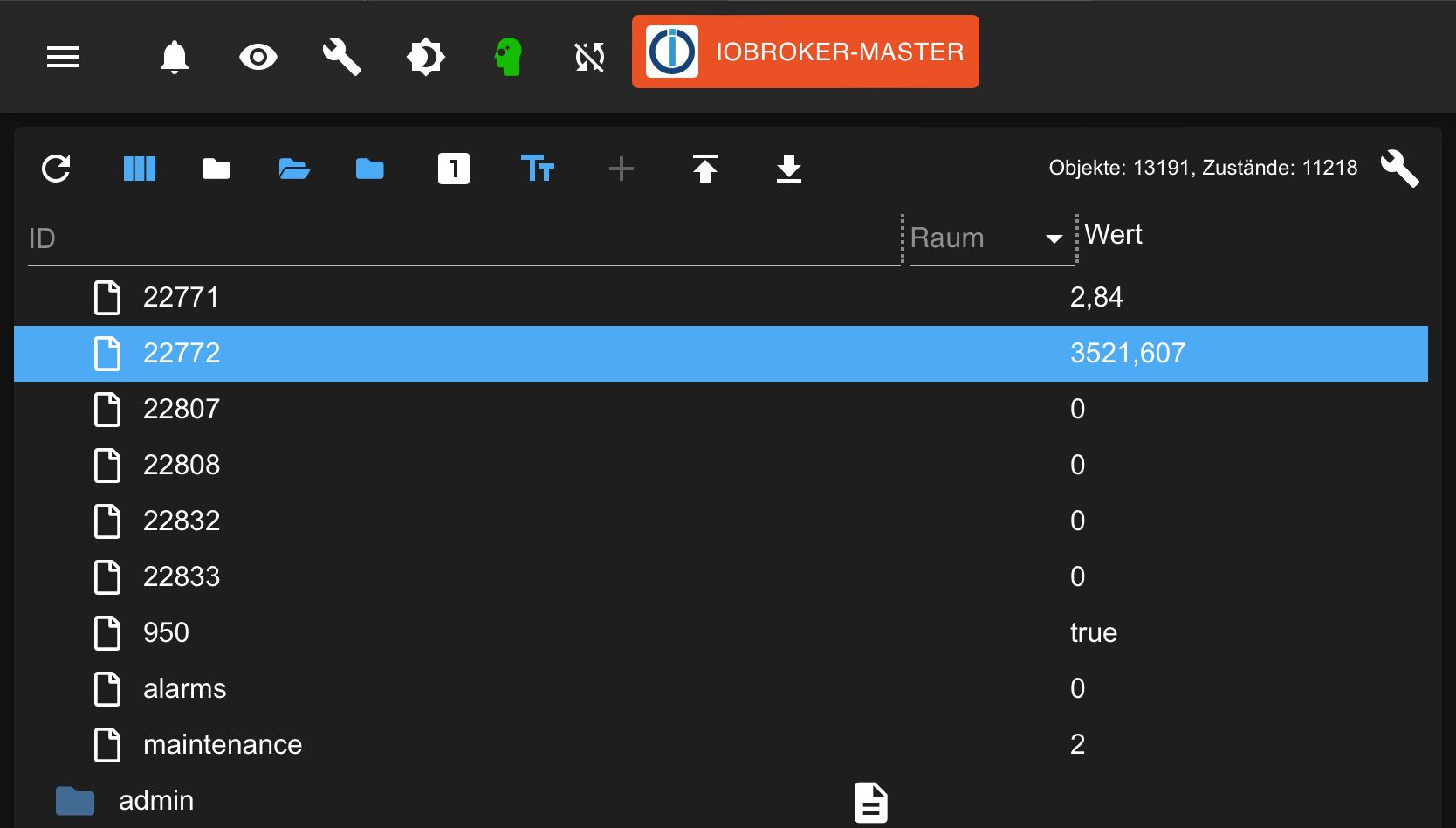Viewport: 1456px width, 828px height.
Task: Refresh the objects tree
Action: [56, 169]
